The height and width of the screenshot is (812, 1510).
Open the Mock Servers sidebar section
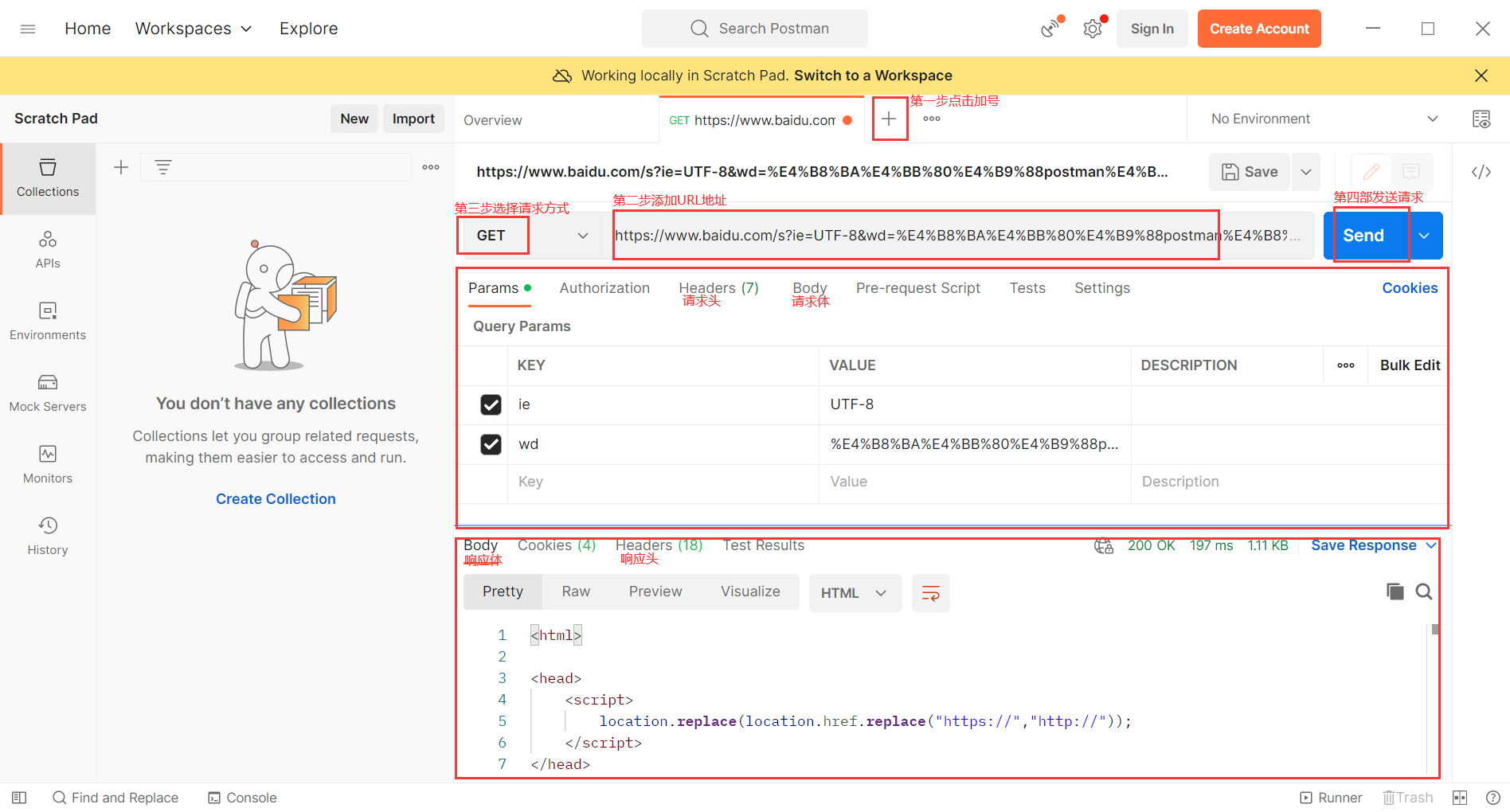pyautogui.click(x=48, y=393)
